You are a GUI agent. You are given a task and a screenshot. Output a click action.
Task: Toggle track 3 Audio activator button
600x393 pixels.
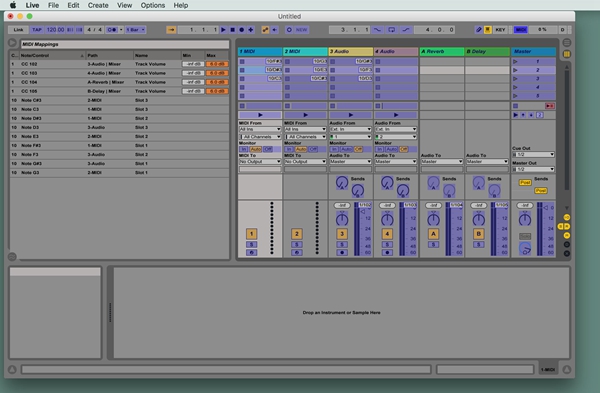[342, 233]
